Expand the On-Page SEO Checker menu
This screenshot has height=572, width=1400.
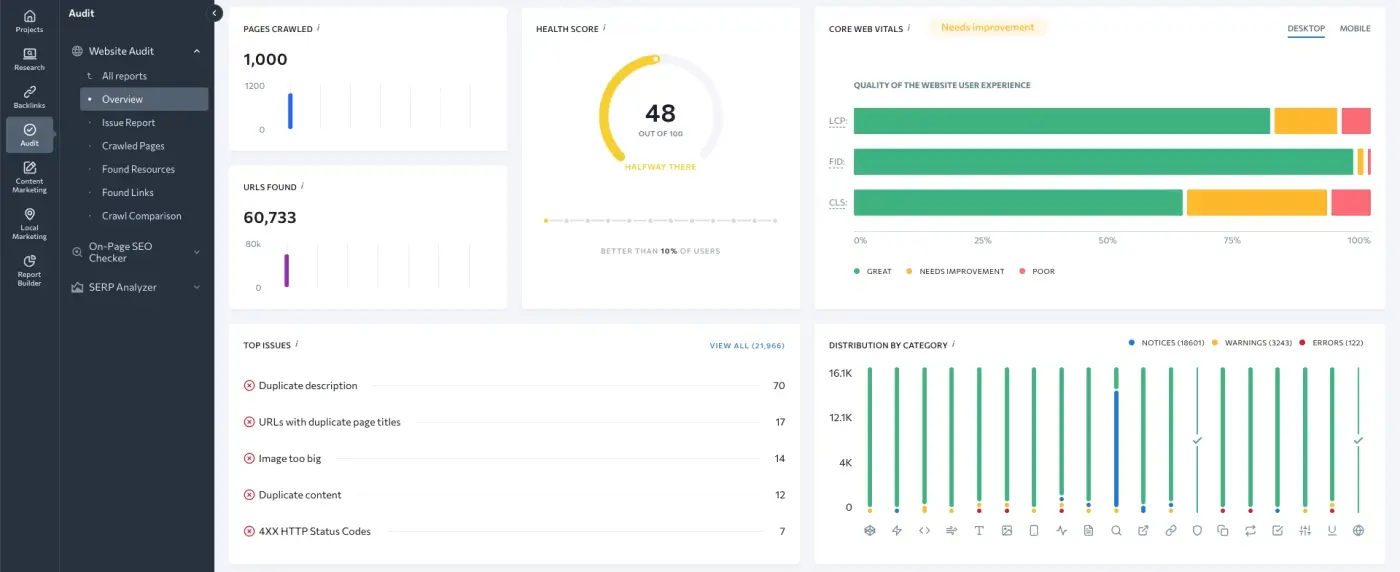[197, 252]
